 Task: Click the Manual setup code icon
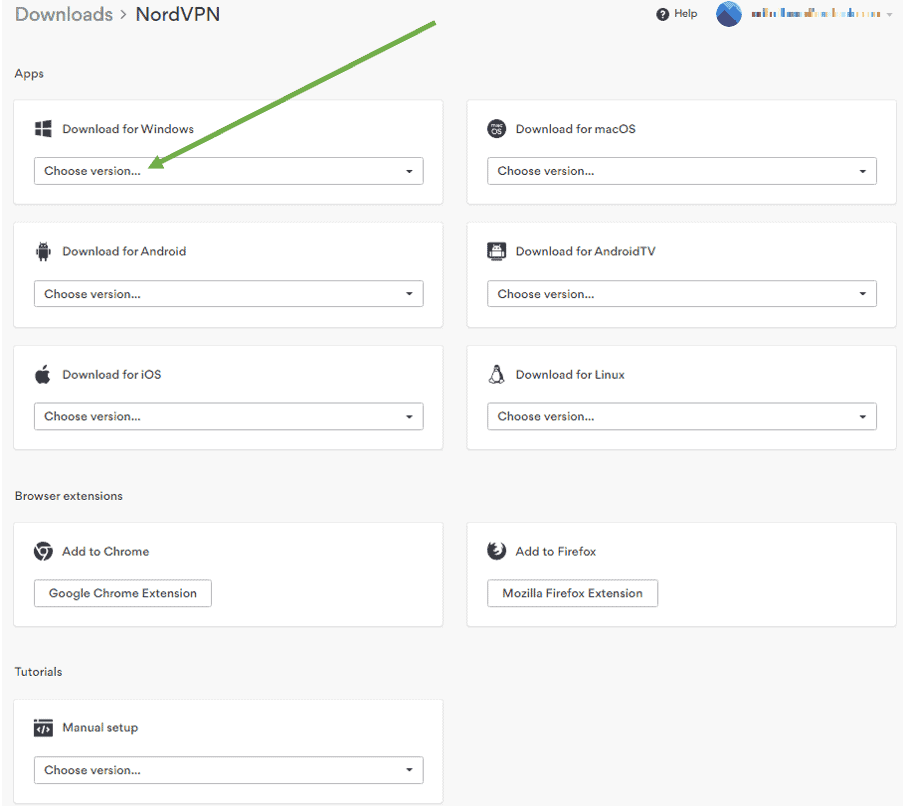pyautogui.click(x=43, y=728)
